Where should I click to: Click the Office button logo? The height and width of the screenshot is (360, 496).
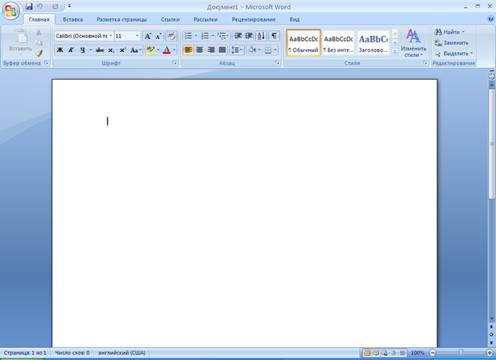(10, 11)
